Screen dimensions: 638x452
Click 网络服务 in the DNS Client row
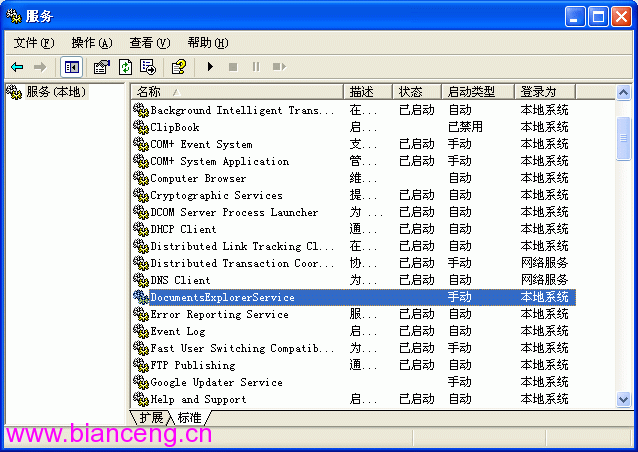click(x=544, y=280)
